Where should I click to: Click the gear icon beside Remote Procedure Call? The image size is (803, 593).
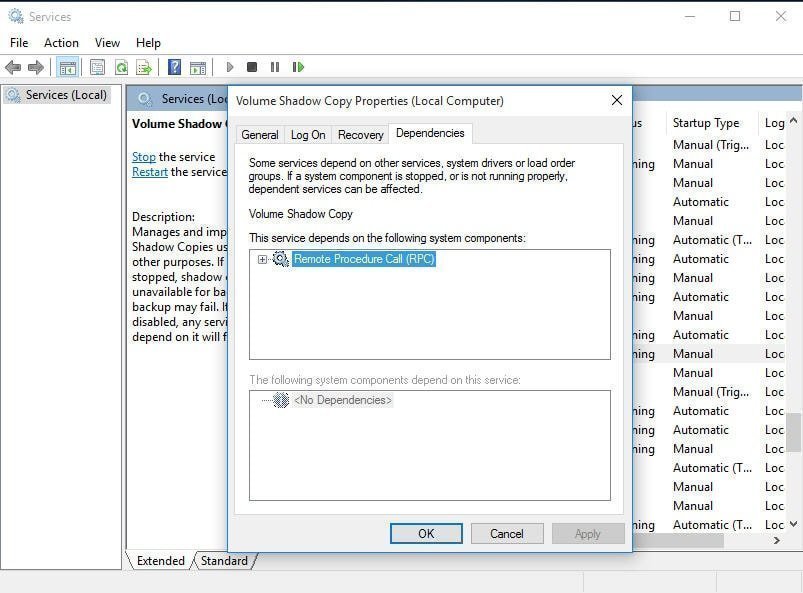(281, 259)
